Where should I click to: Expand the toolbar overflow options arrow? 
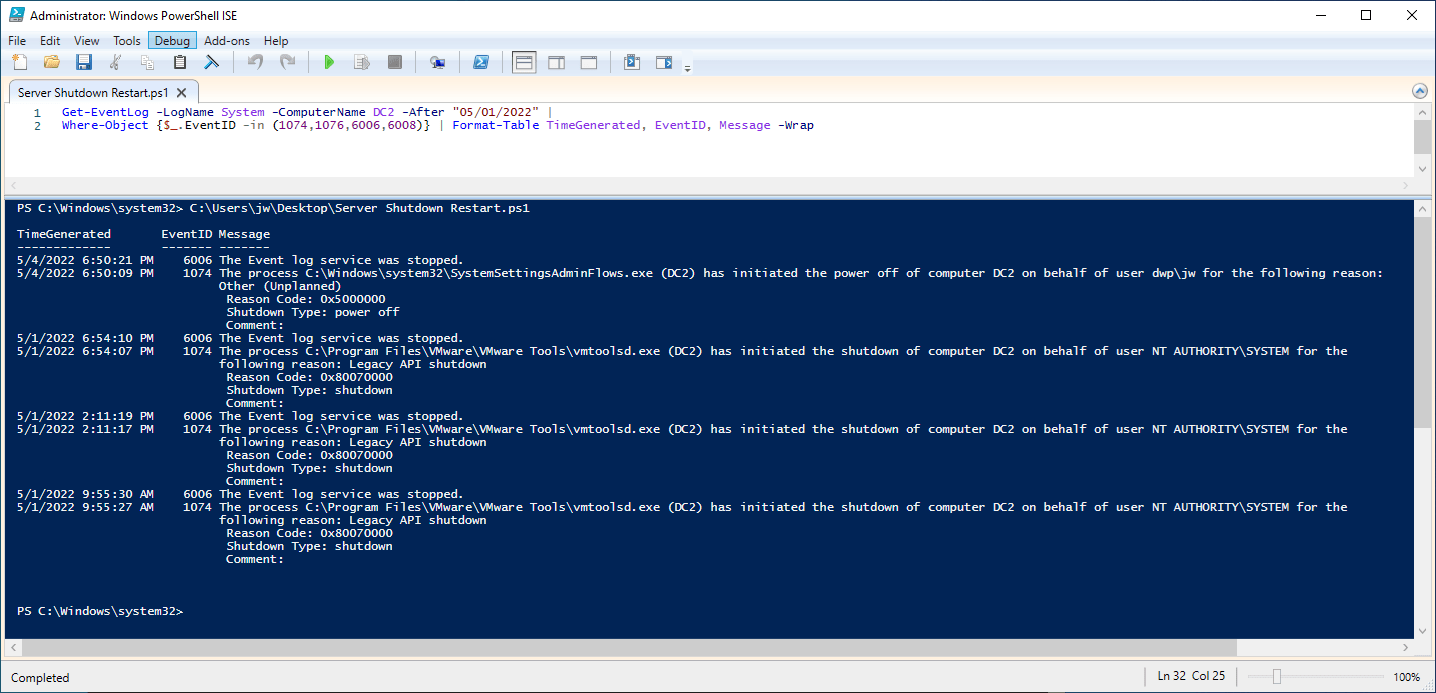pos(687,68)
